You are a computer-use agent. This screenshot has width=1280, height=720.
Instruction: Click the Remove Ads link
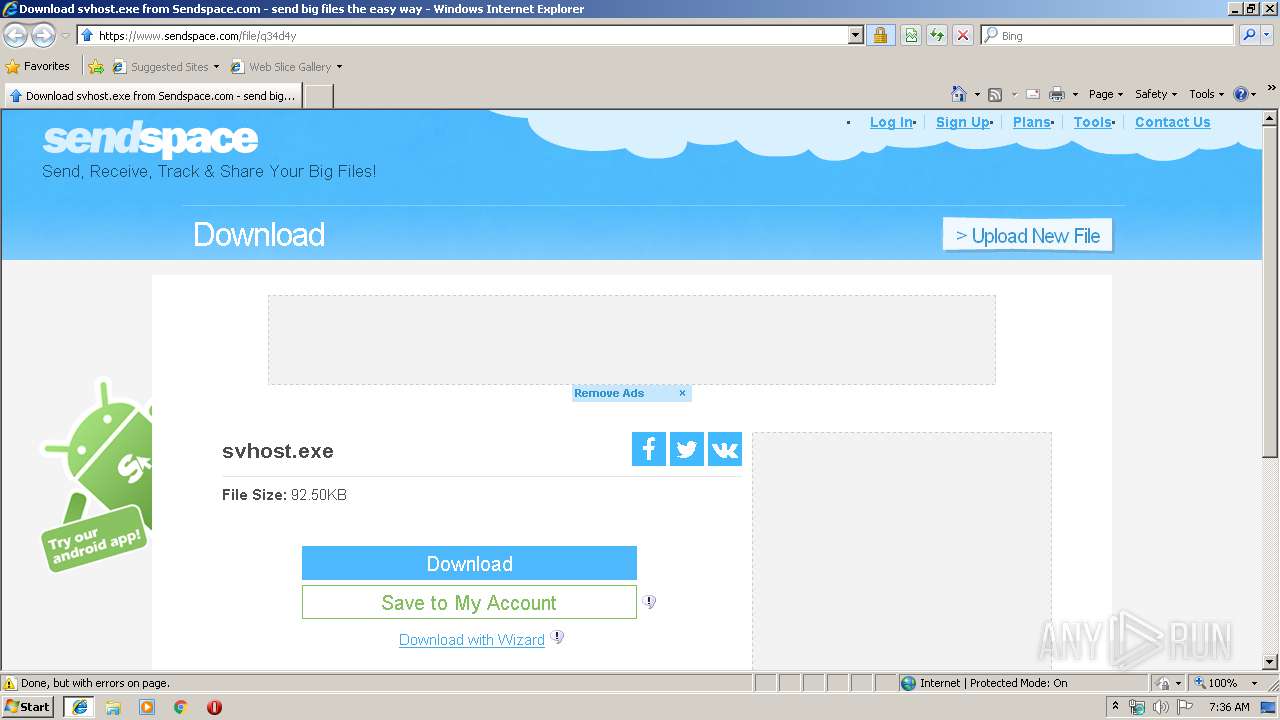point(609,393)
